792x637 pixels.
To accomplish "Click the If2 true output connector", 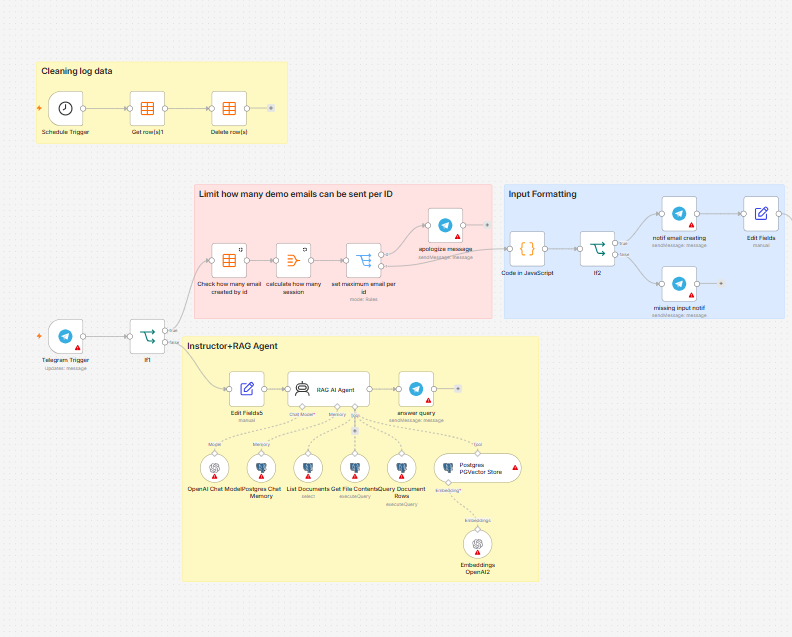I will tap(615, 243).
